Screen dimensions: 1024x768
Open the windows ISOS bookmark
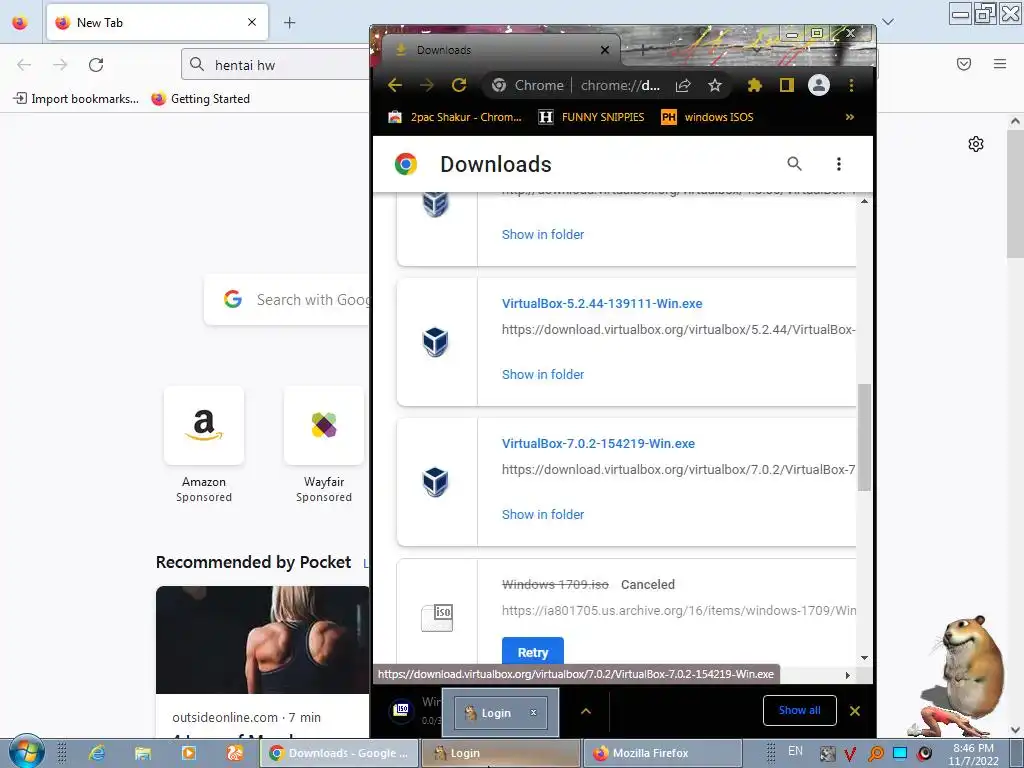pyautogui.click(x=707, y=117)
